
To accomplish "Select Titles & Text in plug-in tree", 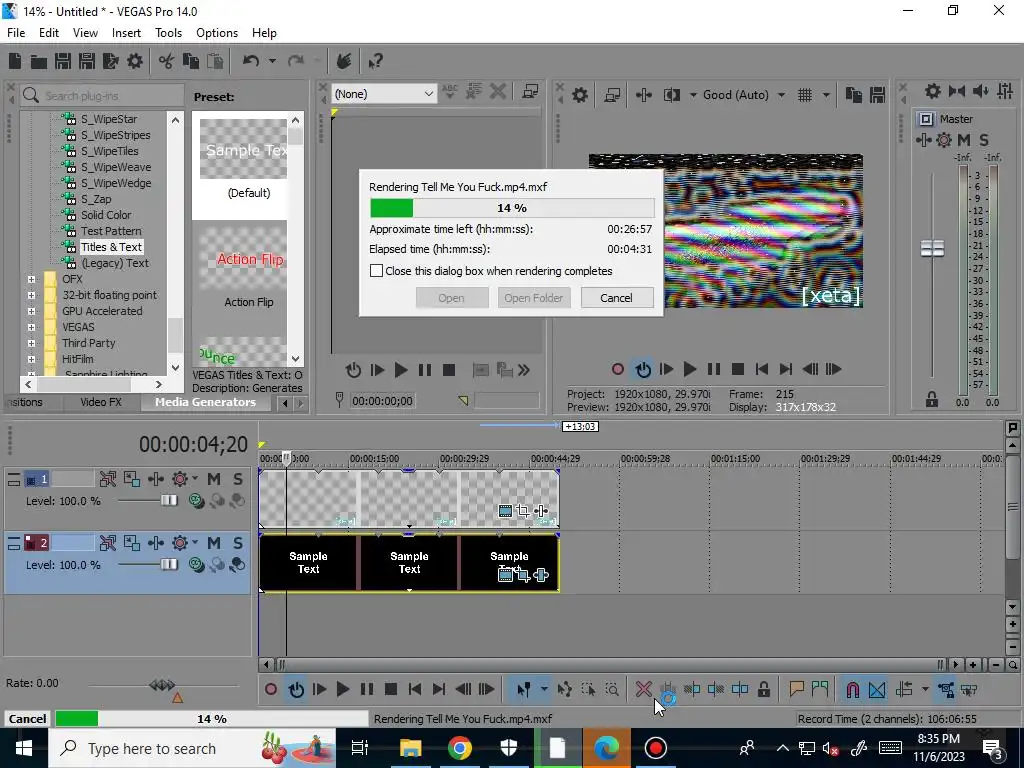I will coord(111,247).
